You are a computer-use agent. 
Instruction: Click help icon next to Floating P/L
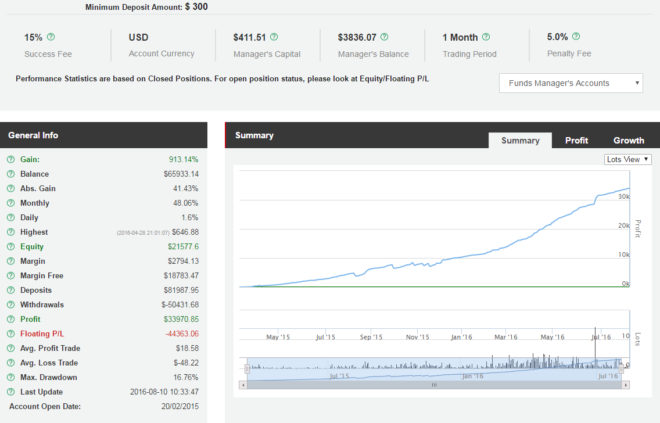click(x=10, y=333)
